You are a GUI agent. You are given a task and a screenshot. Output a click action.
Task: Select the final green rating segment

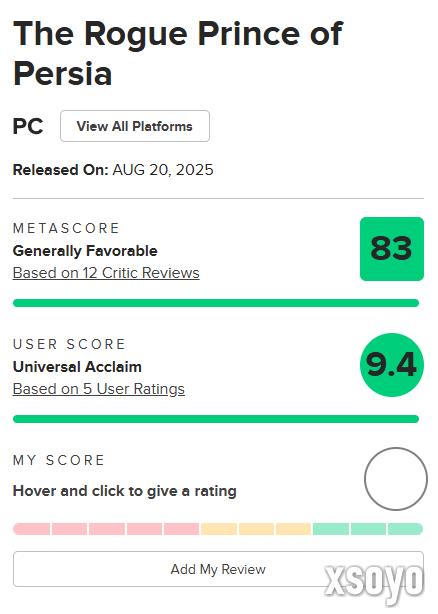pyautogui.click(x=406, y=529)
